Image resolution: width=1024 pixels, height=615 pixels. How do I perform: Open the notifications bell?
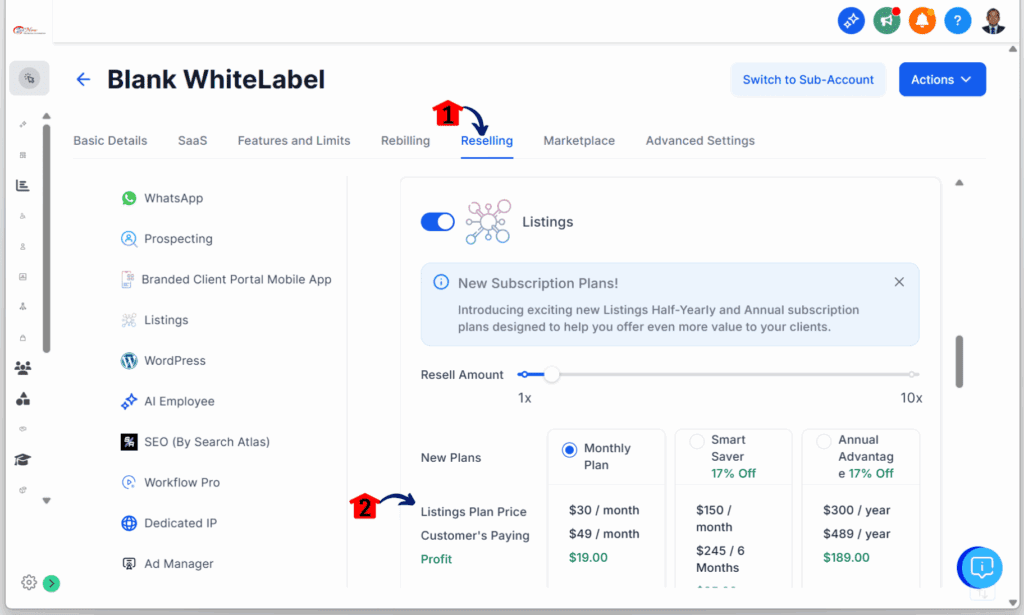pos(922,21)
